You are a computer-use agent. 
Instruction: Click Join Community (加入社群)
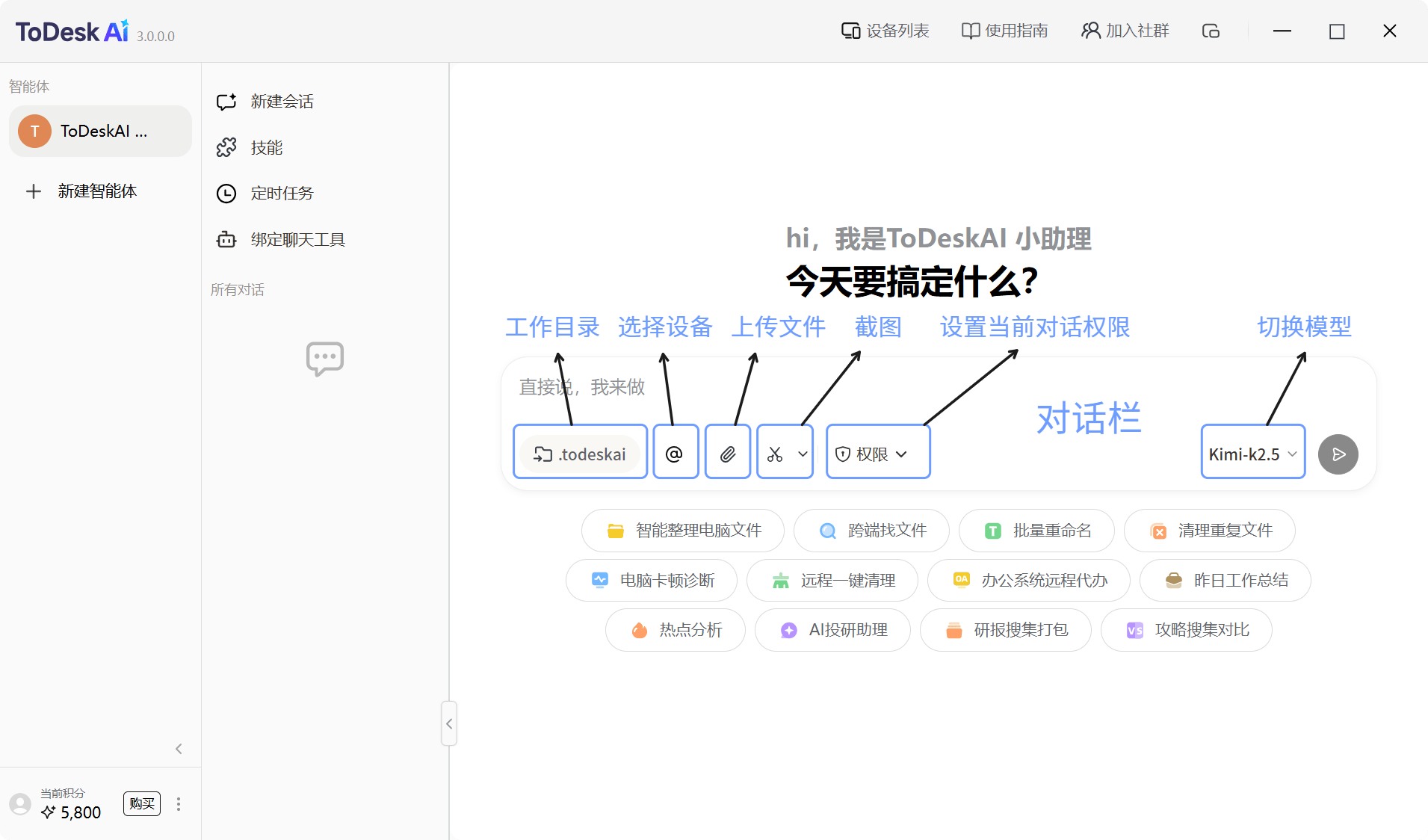[x=1125, y=31]
